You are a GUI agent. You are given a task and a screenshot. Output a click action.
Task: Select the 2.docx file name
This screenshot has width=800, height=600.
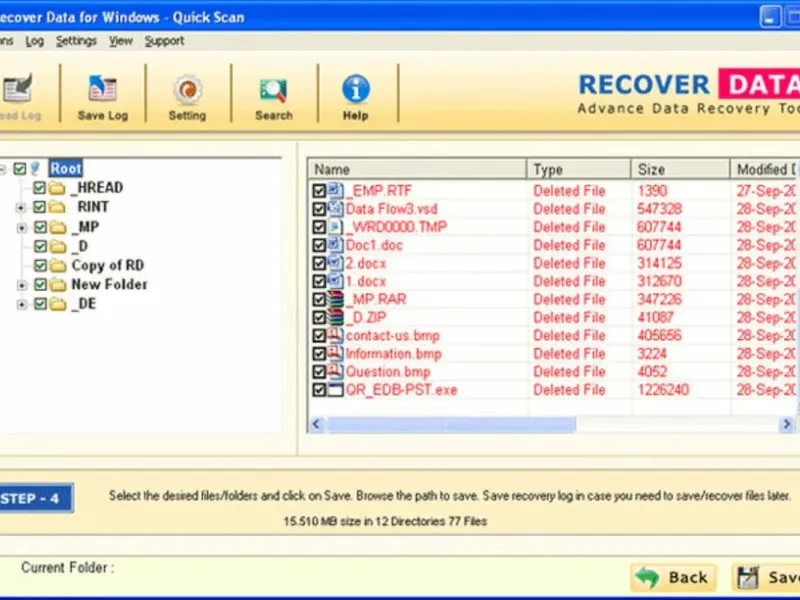point(365,263)
